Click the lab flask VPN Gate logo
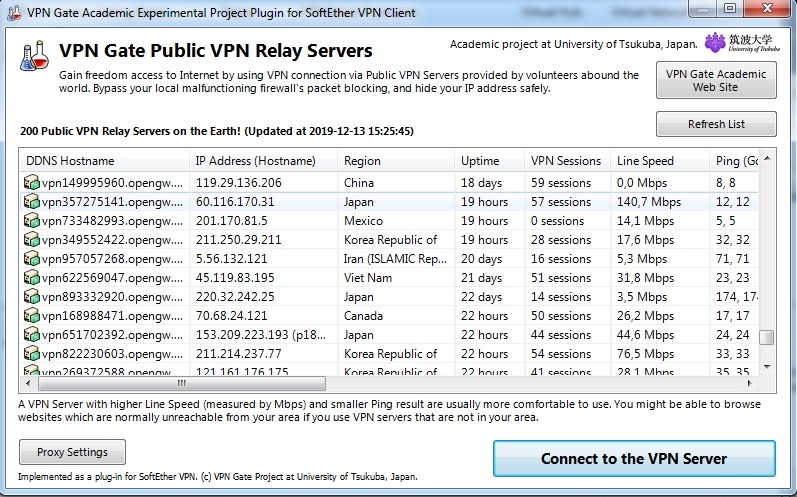 click(34, 55)
